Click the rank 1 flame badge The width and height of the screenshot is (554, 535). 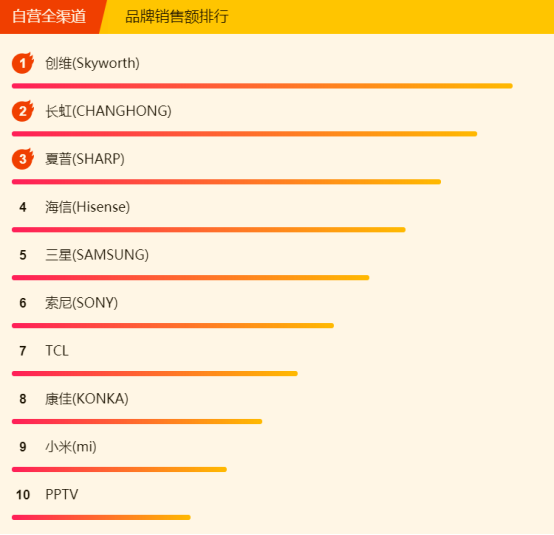point(23,63)
